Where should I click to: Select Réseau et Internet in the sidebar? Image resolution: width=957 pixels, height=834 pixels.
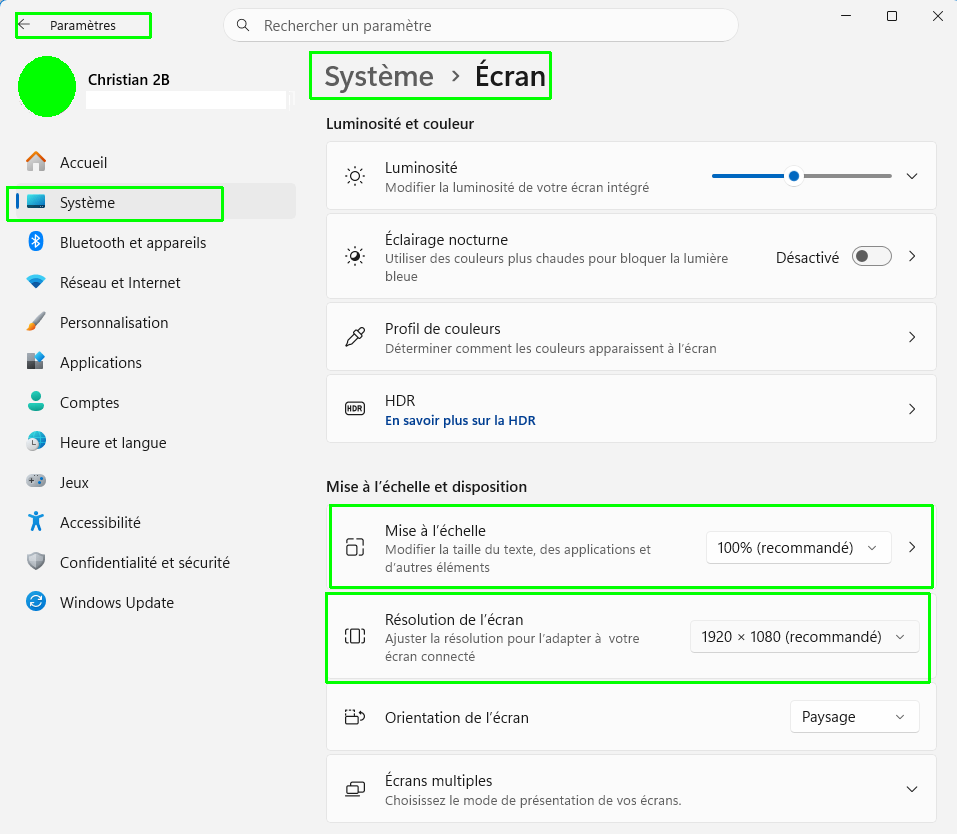pyautogui.click(x=151, y=282)
